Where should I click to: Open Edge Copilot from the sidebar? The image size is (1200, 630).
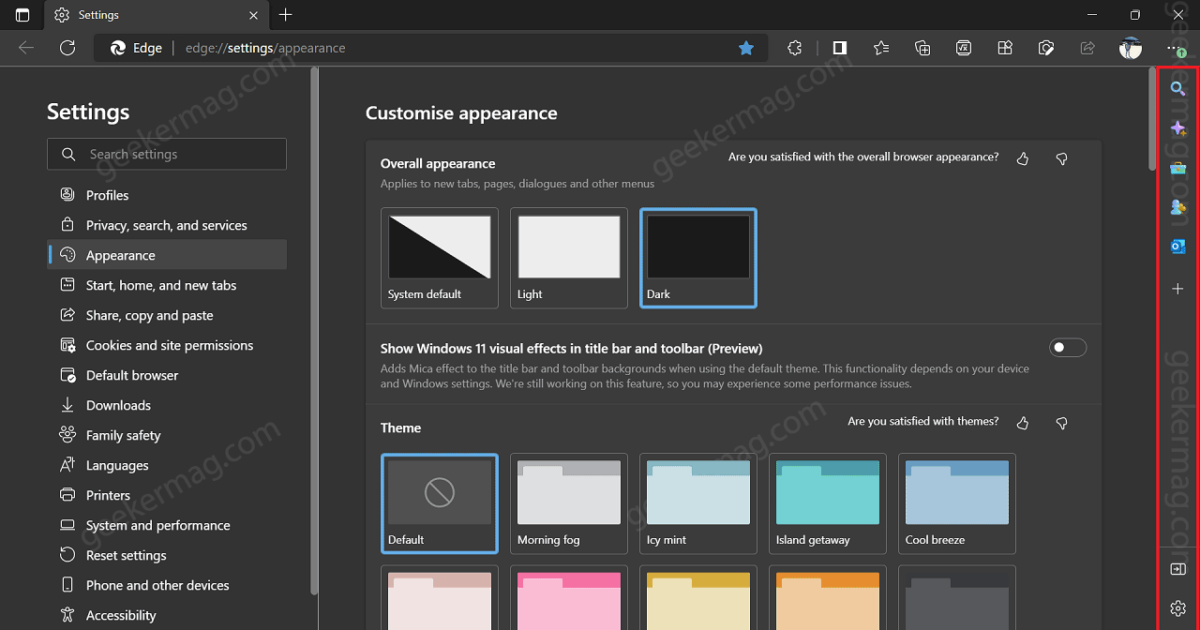pos(1178,128)
